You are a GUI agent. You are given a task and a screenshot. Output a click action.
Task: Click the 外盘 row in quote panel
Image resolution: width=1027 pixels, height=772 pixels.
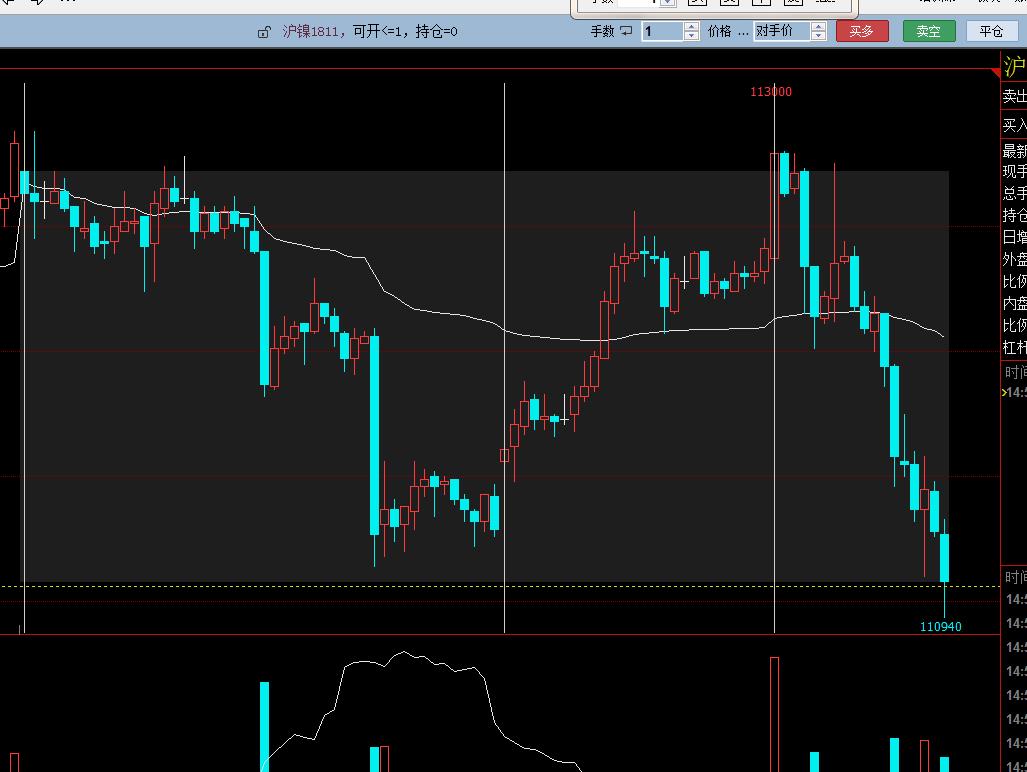pos(1014,259)
